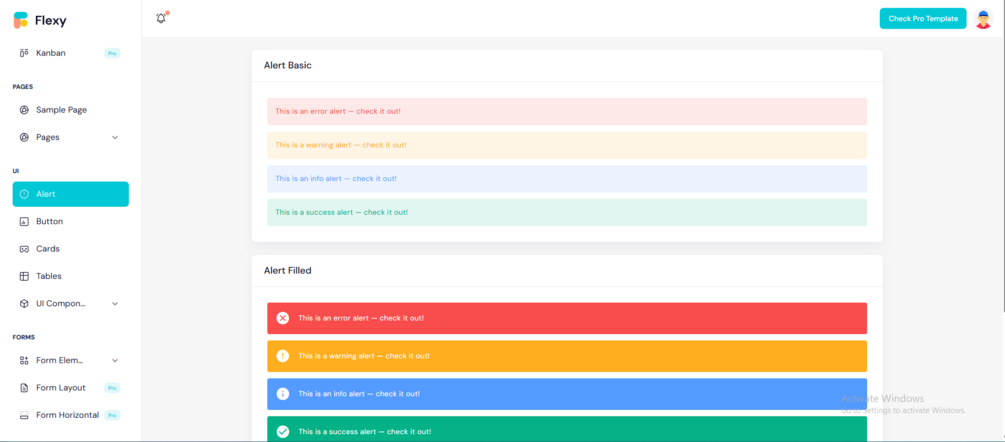Navigate to Cards
Screen dimensions: 1005x442
tap(71, 249)
